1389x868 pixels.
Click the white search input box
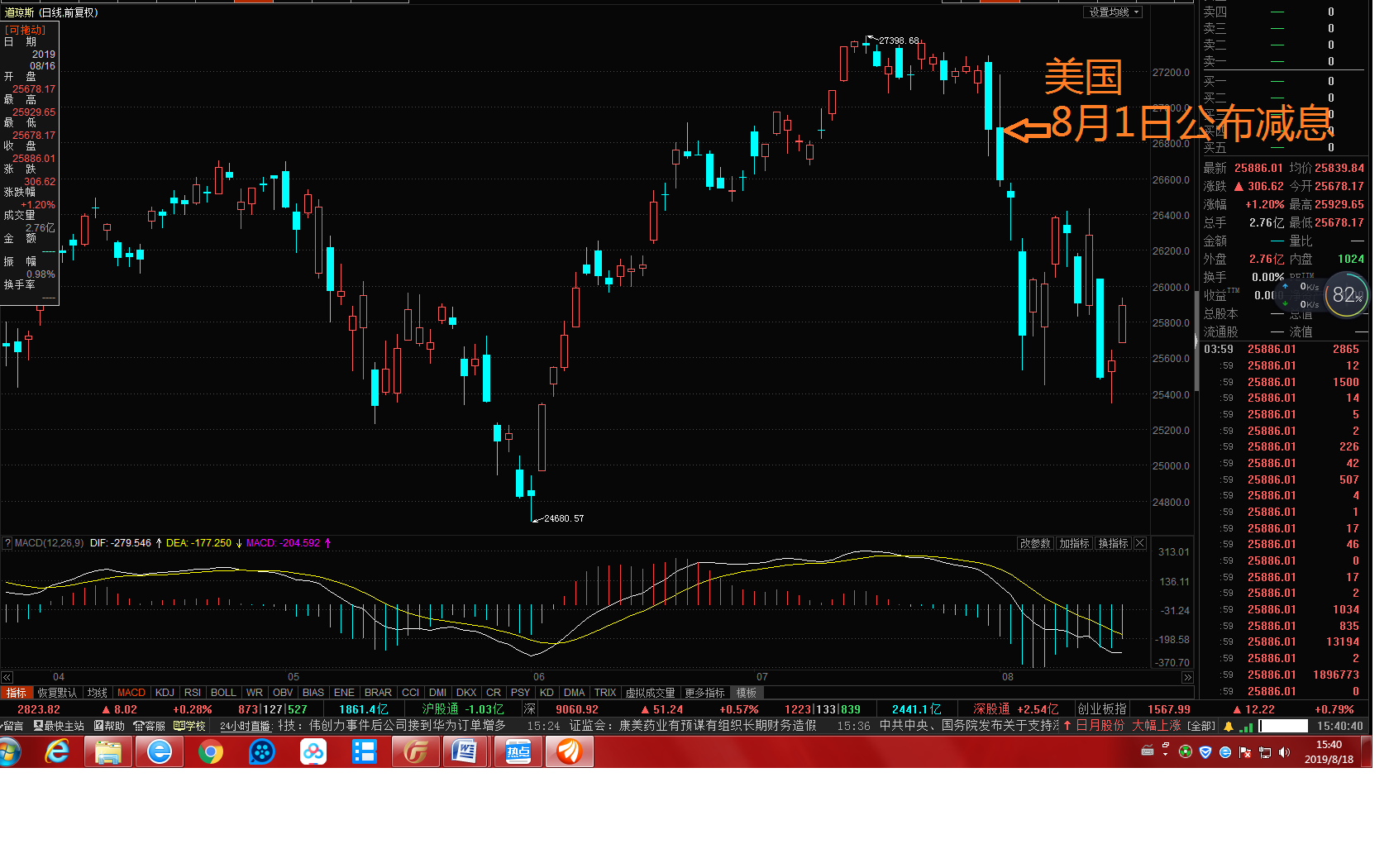point(1282,726)
